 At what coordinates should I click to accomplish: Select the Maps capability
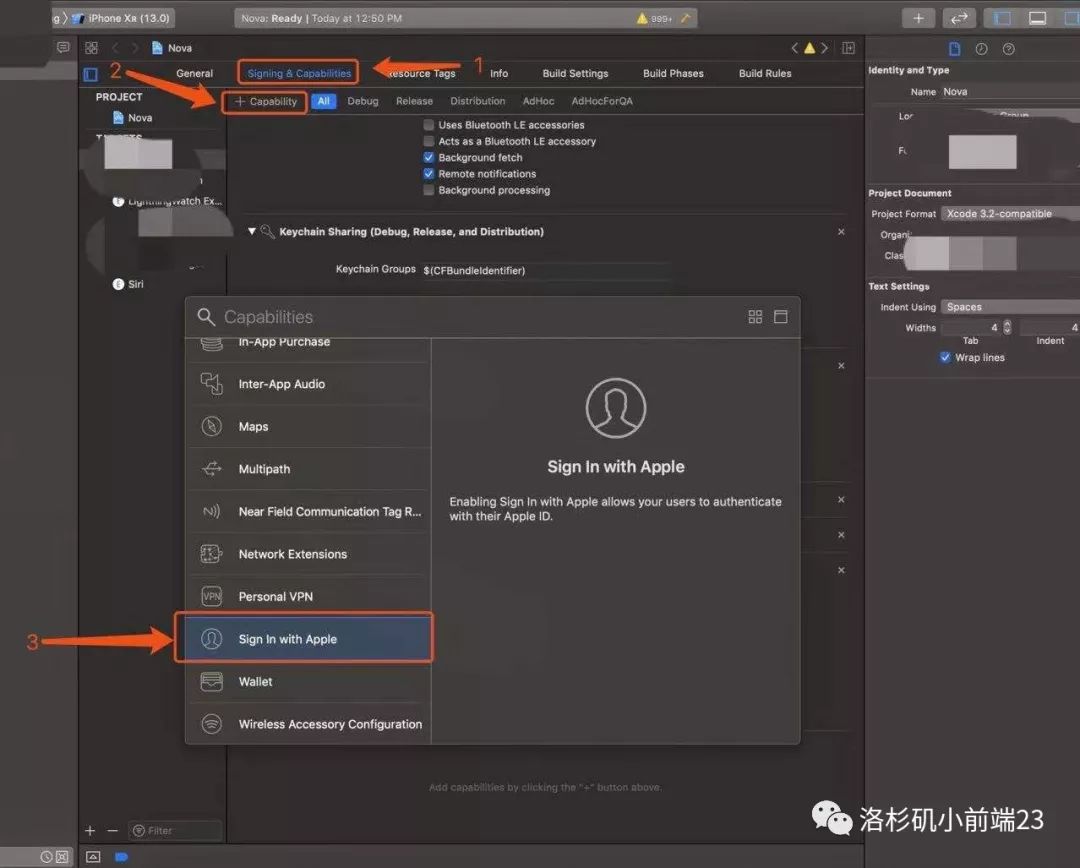(309, 426)
